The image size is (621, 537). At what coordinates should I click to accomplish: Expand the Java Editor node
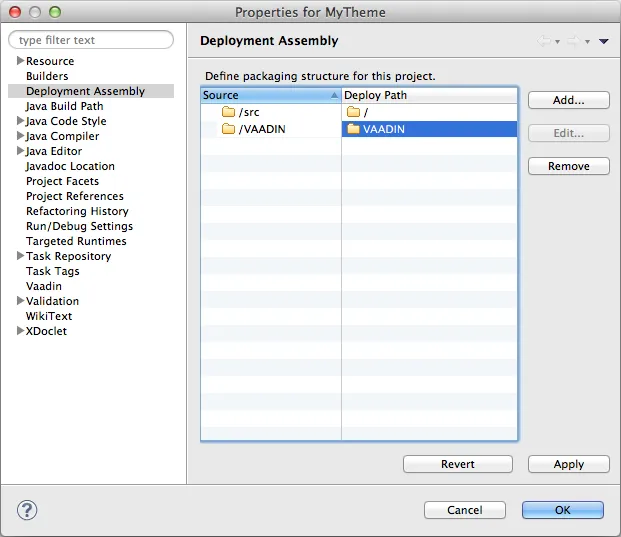(20, 151)
